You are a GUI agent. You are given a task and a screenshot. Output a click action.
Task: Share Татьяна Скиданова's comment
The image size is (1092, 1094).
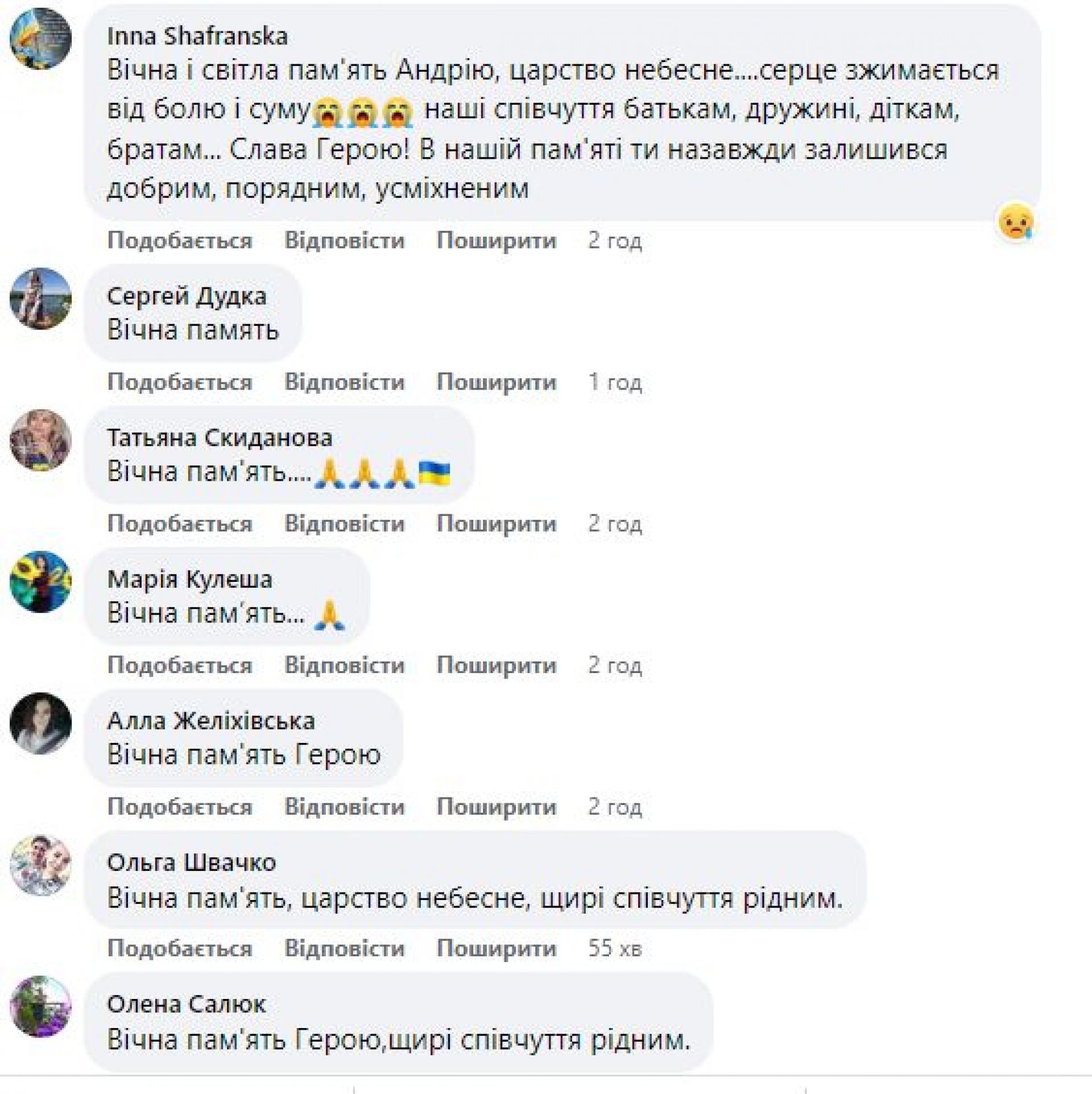tap(496, 524)
